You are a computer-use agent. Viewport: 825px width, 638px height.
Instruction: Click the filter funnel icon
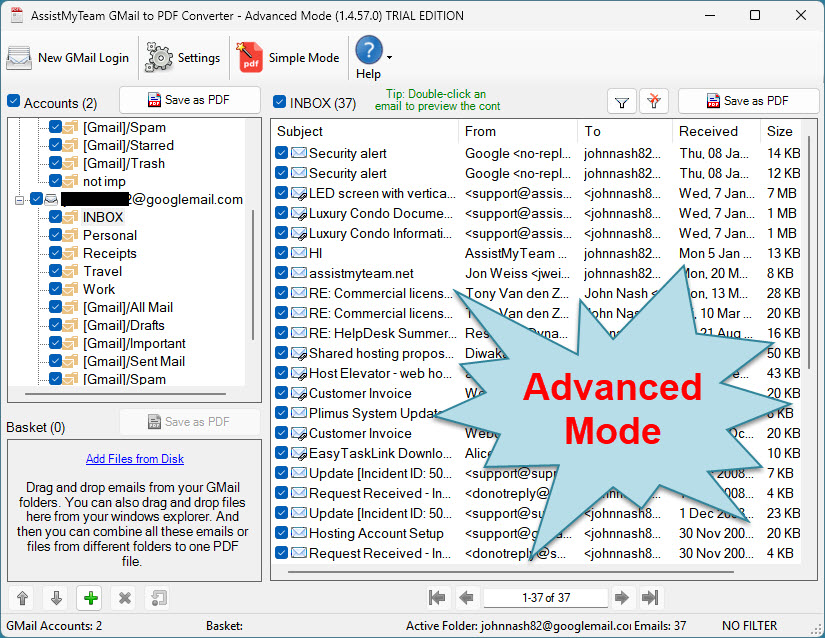[x=622, y=101]
